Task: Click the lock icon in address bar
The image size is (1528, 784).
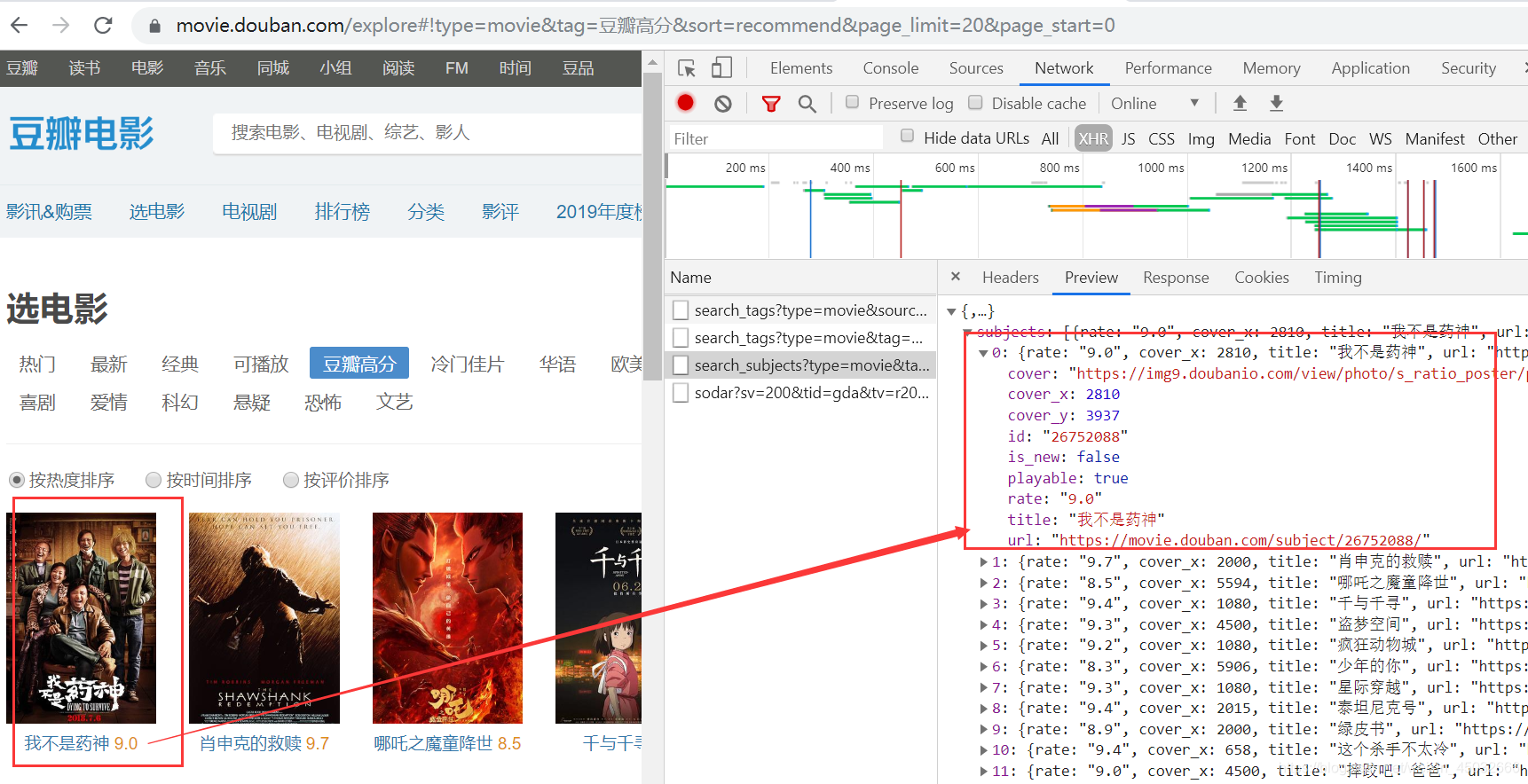Action: point(154,26)
